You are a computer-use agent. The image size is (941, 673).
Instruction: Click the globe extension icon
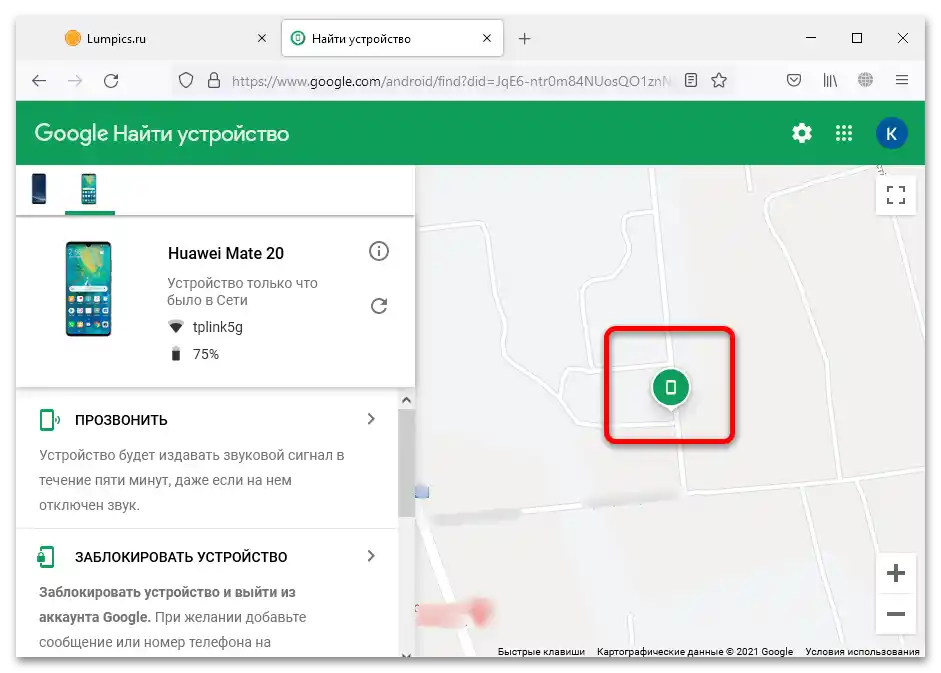coord(865,80)
